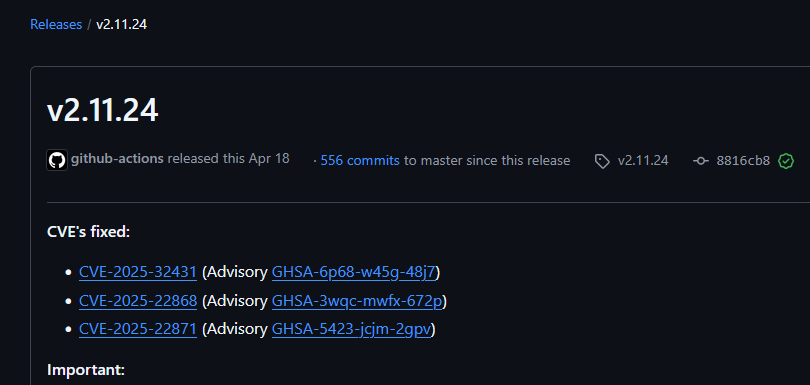Open the CVE-2025-22868 link
Viewport: 810px width, 385px height.
coord(138,301)
